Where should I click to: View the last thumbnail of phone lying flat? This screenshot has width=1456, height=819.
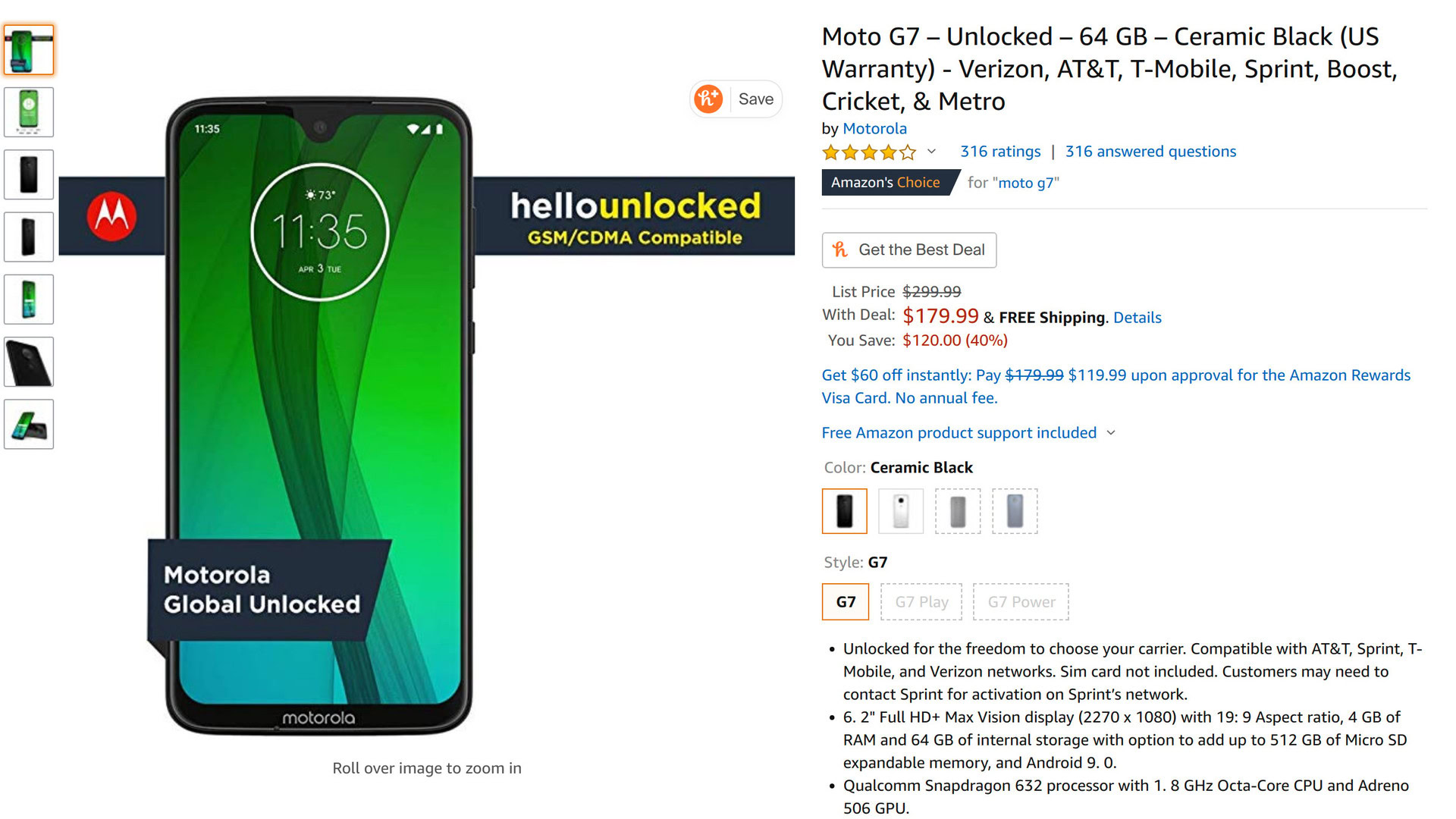tap(29, 425)
